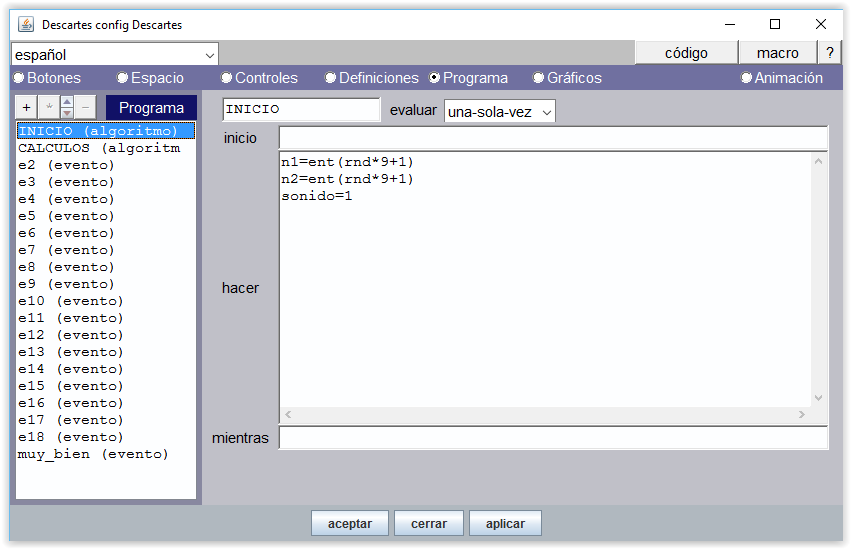851x549 pixels.
Task: Click the horizontal scrollbar of the hacer area
Action: [x=545, y=414]
